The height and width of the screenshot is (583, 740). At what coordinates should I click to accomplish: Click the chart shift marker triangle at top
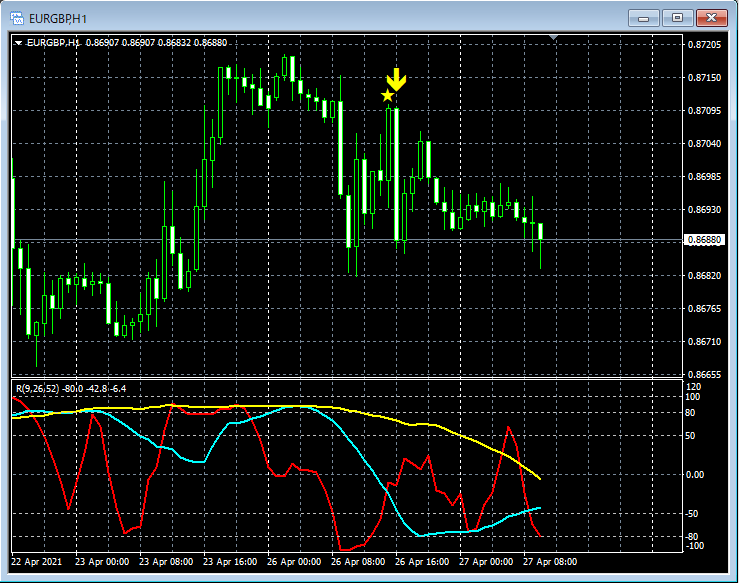pyautogui.click(x=554, y=37)
